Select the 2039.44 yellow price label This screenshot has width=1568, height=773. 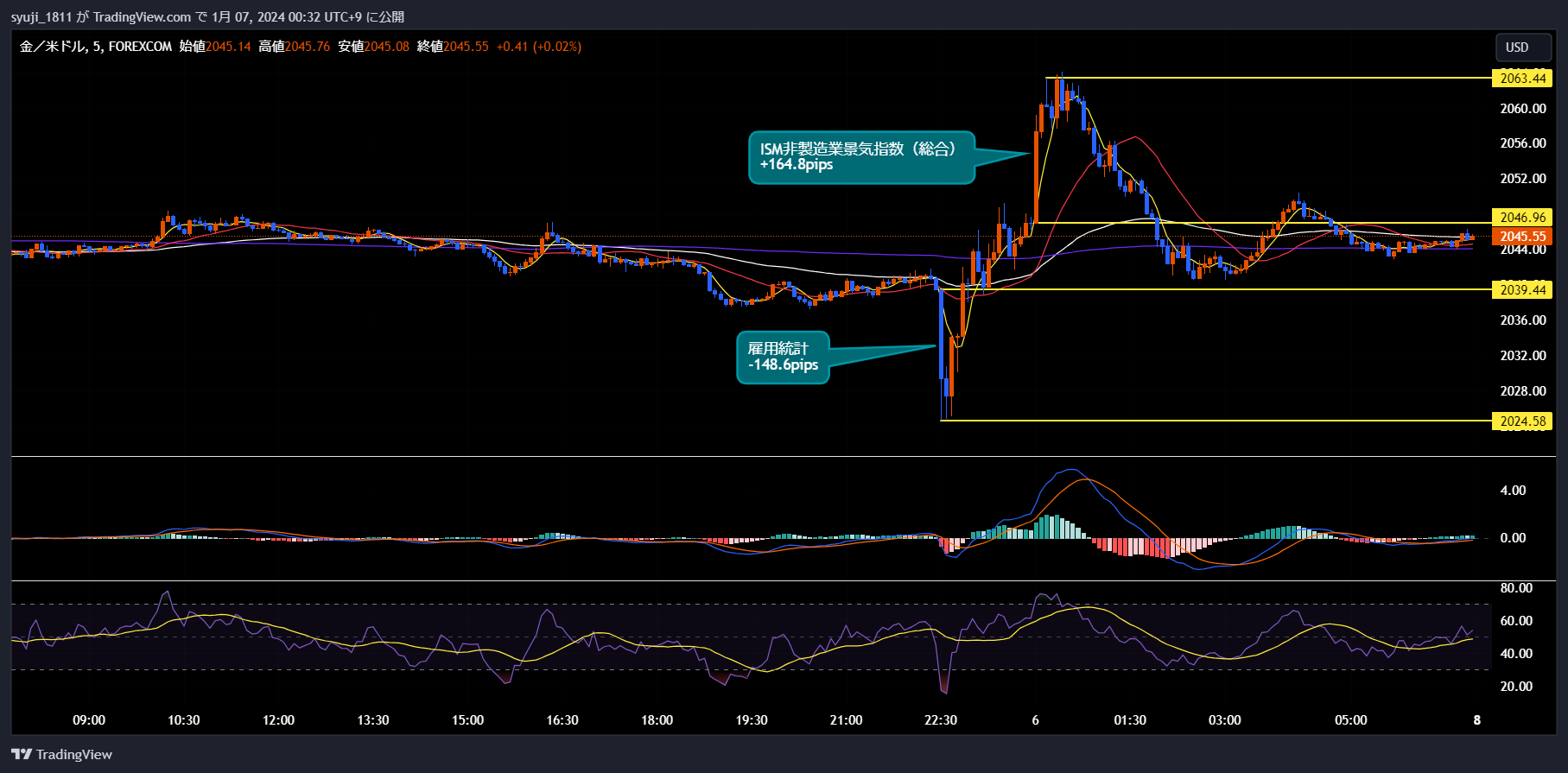pos(1522,290)
